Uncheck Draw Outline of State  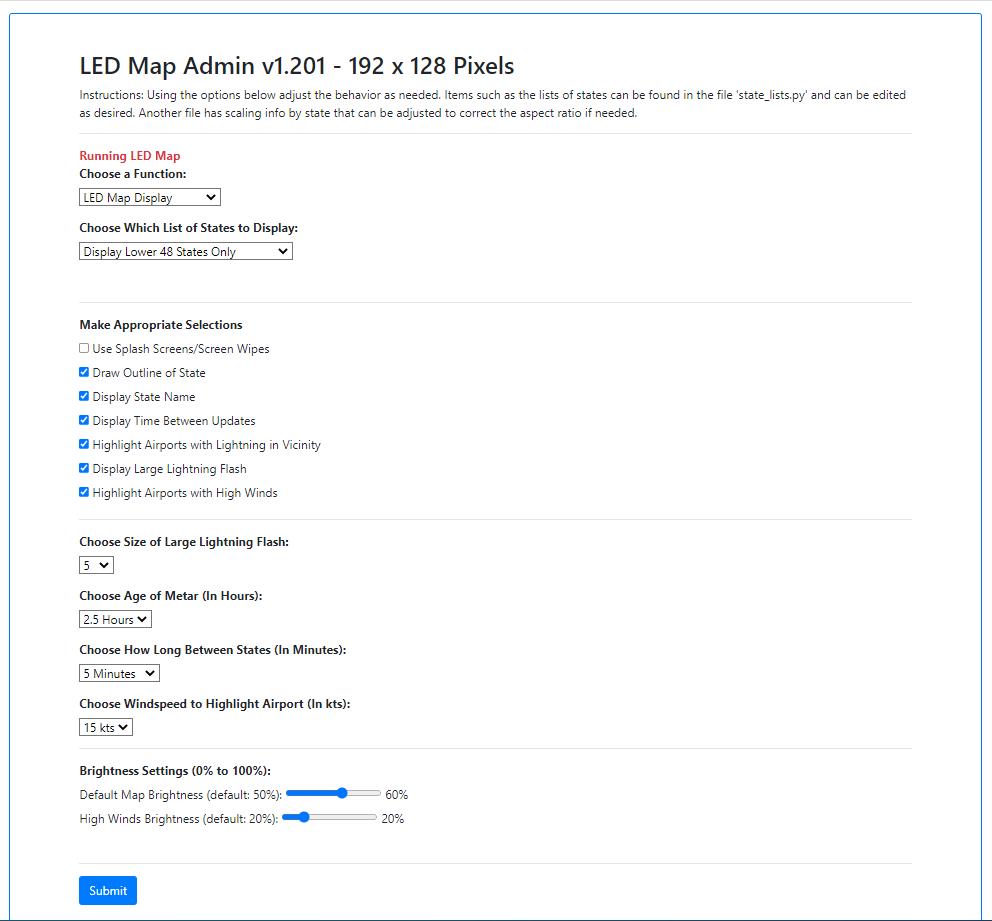coord(84,373)
